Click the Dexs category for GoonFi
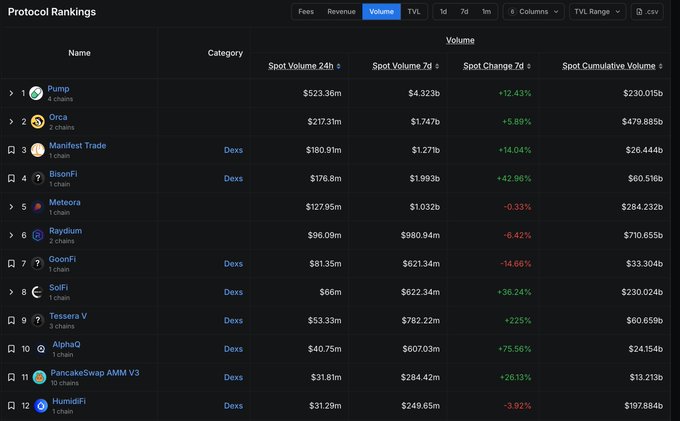 [x=233, y=264]
